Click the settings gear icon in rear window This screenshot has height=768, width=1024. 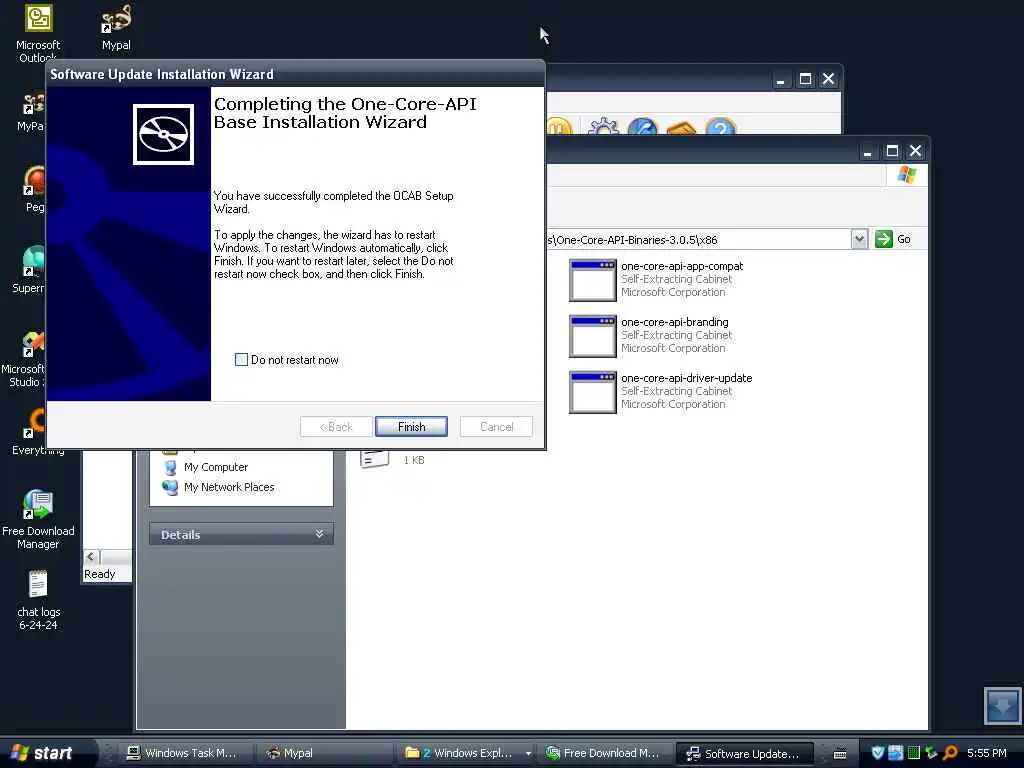603,126
